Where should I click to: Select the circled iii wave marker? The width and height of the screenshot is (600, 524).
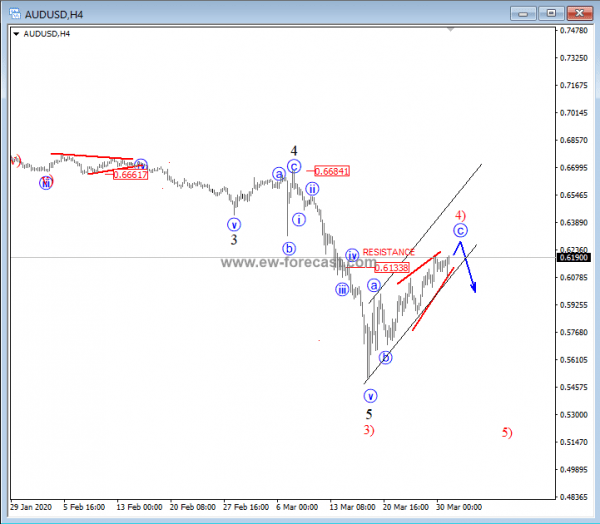[342, 290]
